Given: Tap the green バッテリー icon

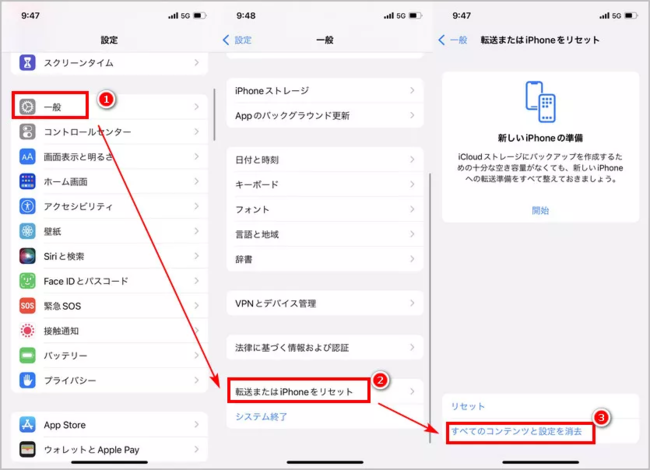Looking at the screenshot, I should (27, 356).
